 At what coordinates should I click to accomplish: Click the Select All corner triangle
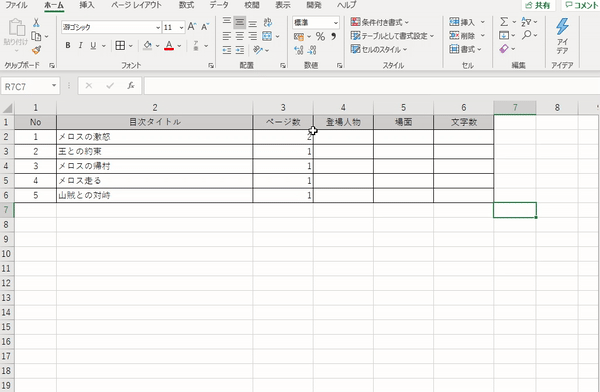pyautogui.click(x=7, y=108)
